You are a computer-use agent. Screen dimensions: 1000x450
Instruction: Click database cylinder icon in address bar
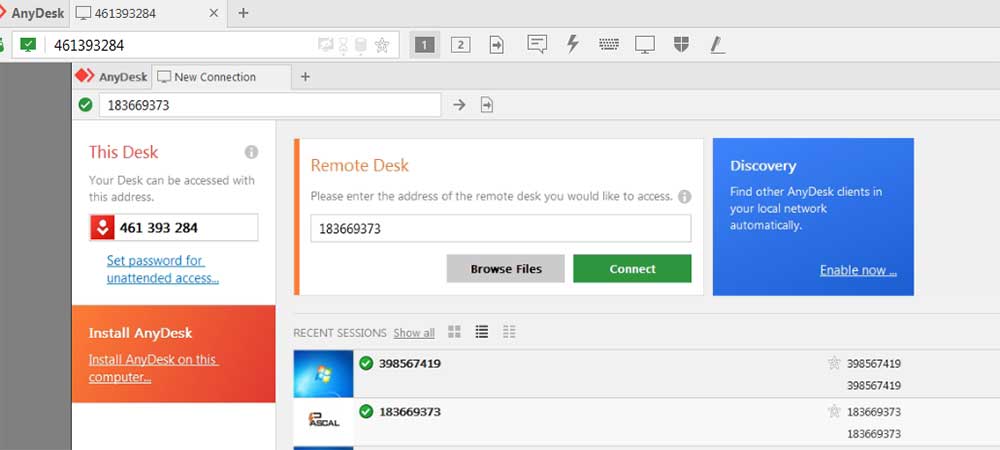click(x=360, y=45)
